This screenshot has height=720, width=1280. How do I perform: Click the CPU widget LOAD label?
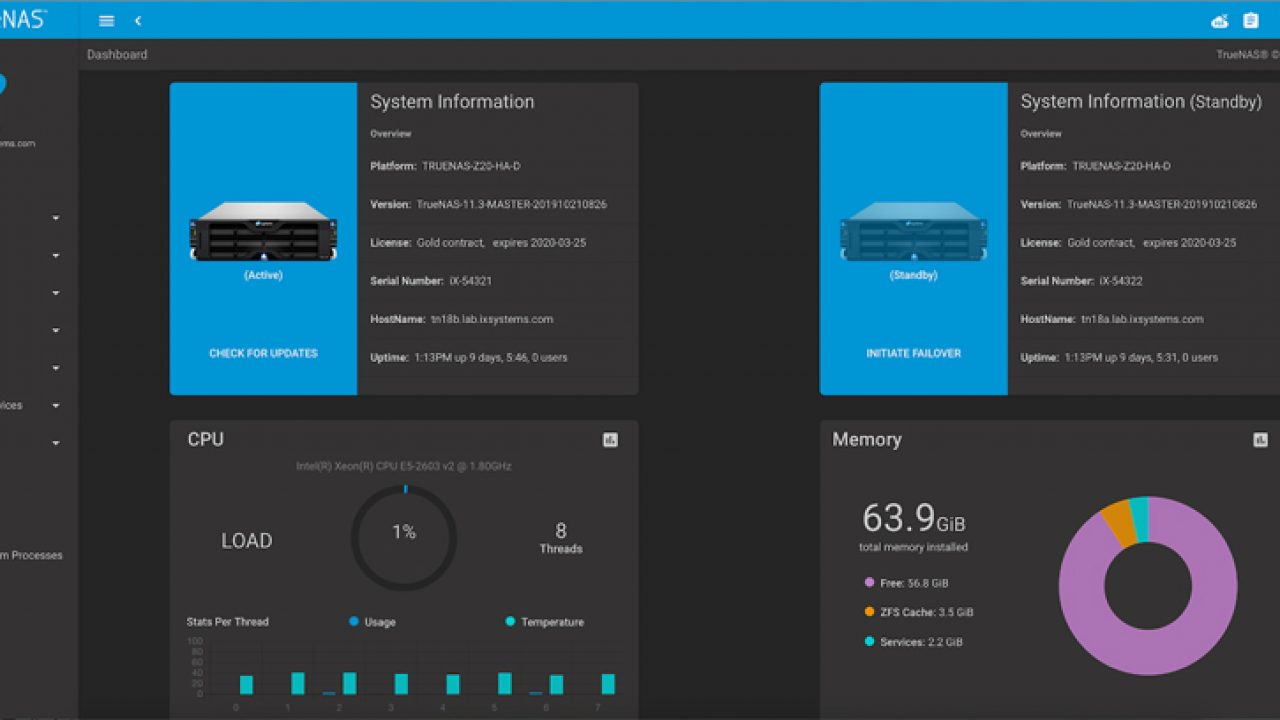(x=246, y=541)
